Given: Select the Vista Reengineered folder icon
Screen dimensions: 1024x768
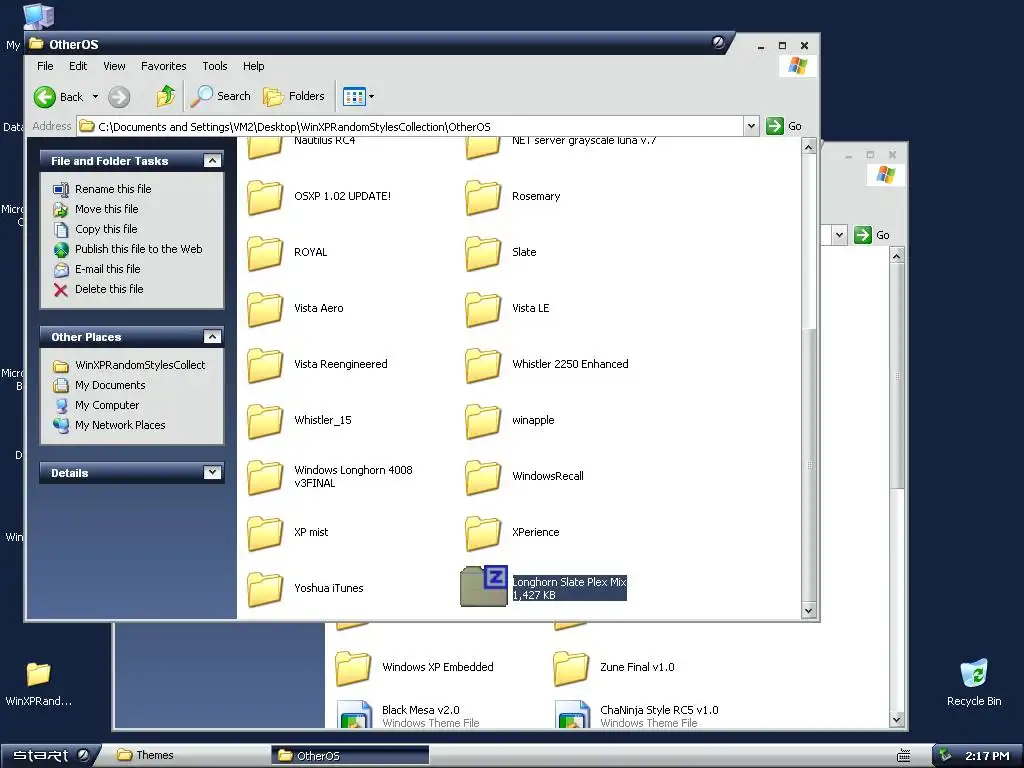Looking at the screenshot, I should click(x=265, y=365).
